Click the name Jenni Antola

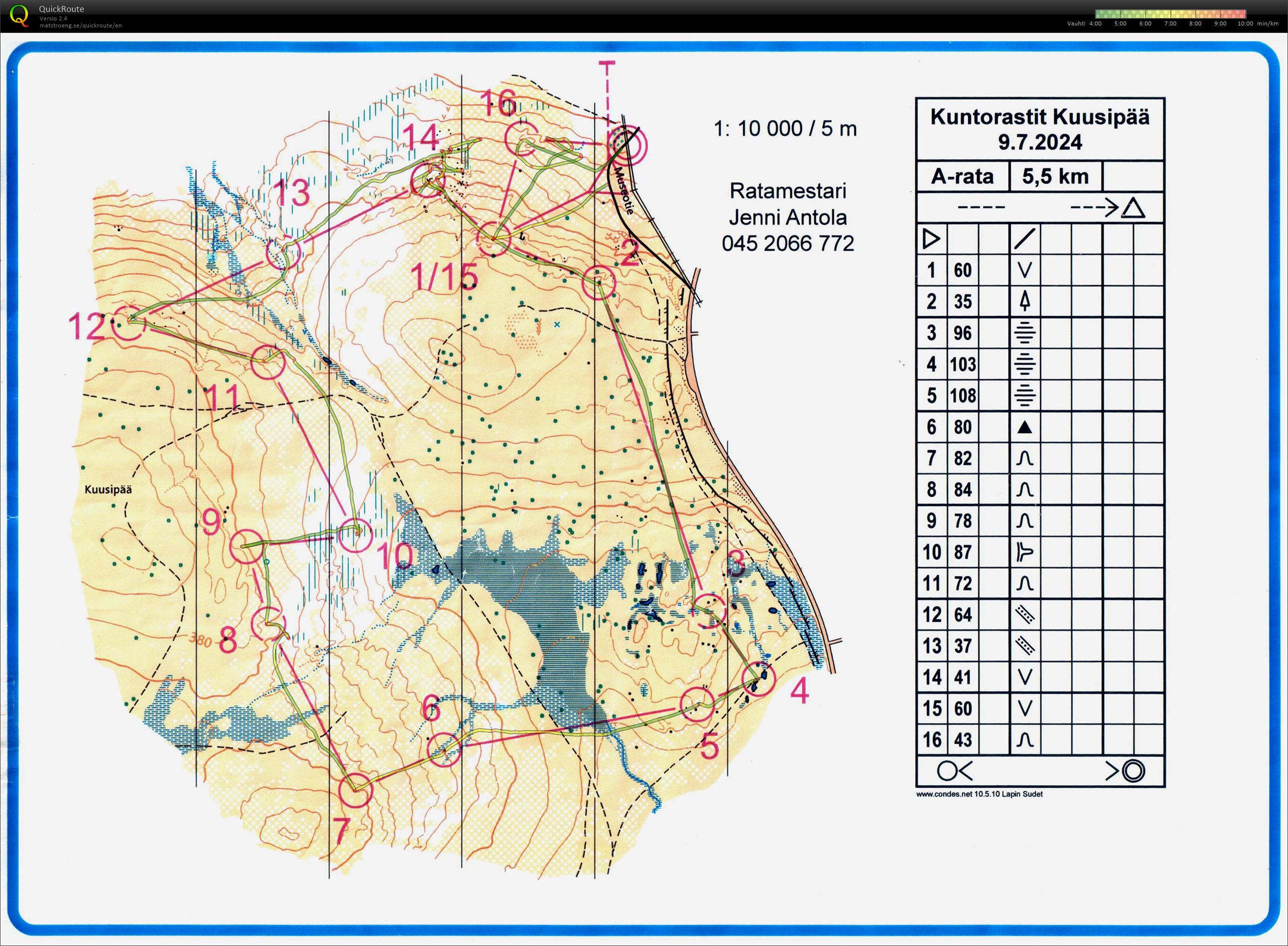click(x=788, y=217)
